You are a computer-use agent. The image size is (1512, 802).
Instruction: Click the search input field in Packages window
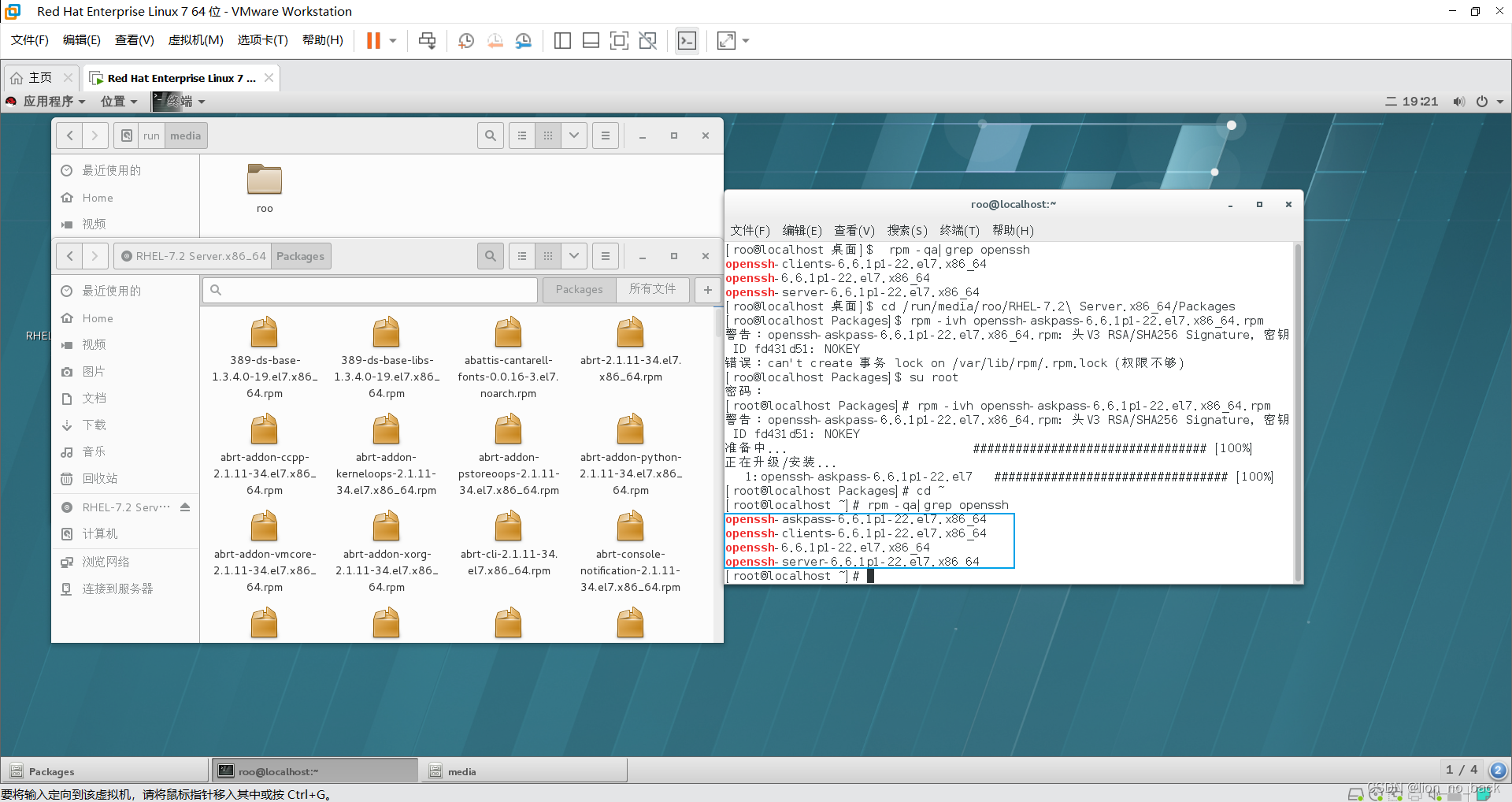[x=370, y=290]
